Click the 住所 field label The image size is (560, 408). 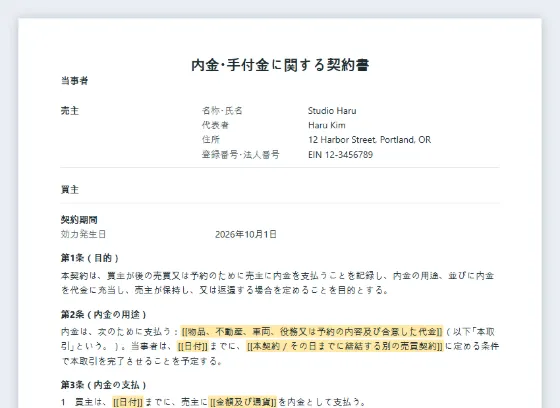pyautogui.click(x=211, y=140)
